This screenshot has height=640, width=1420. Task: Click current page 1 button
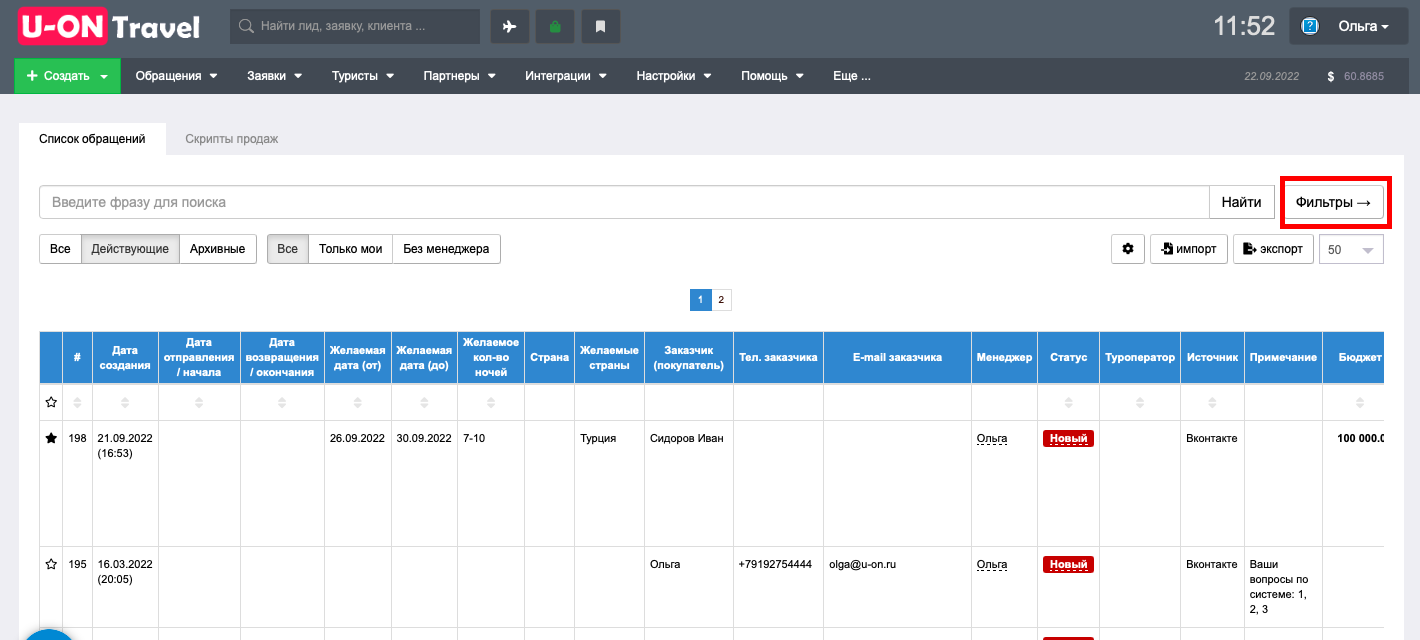point(700,299)
